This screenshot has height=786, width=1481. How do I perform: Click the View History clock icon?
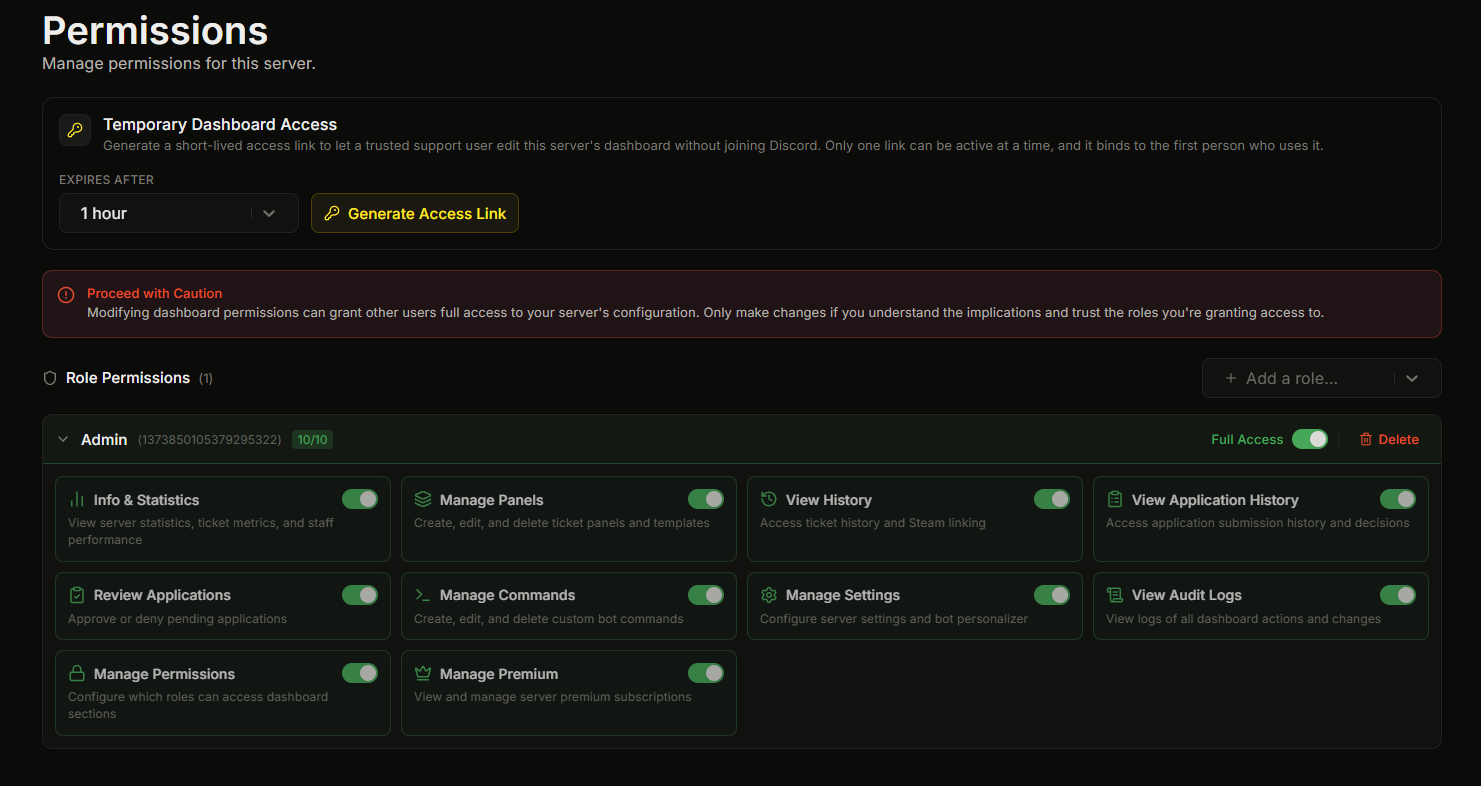point(769,499)
